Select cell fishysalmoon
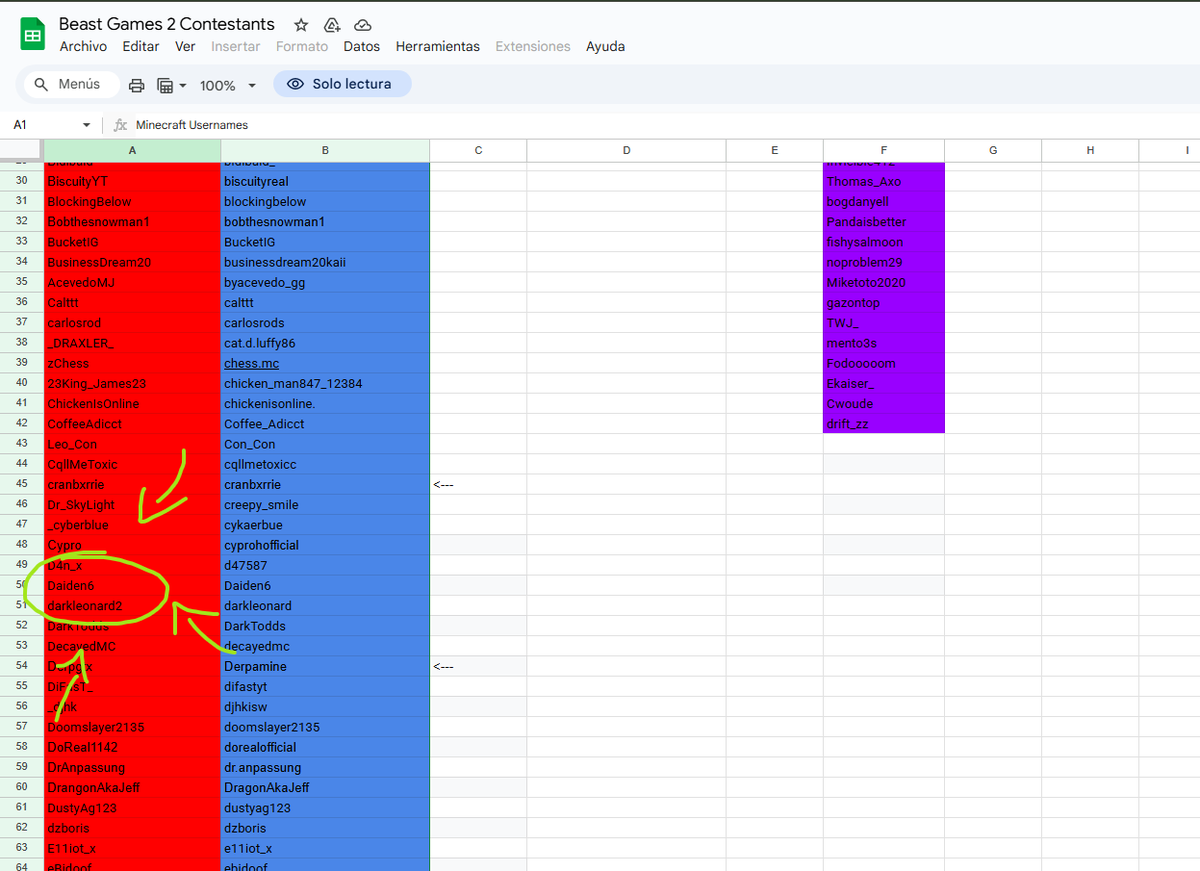1200x871 pixels. (884, 242)
